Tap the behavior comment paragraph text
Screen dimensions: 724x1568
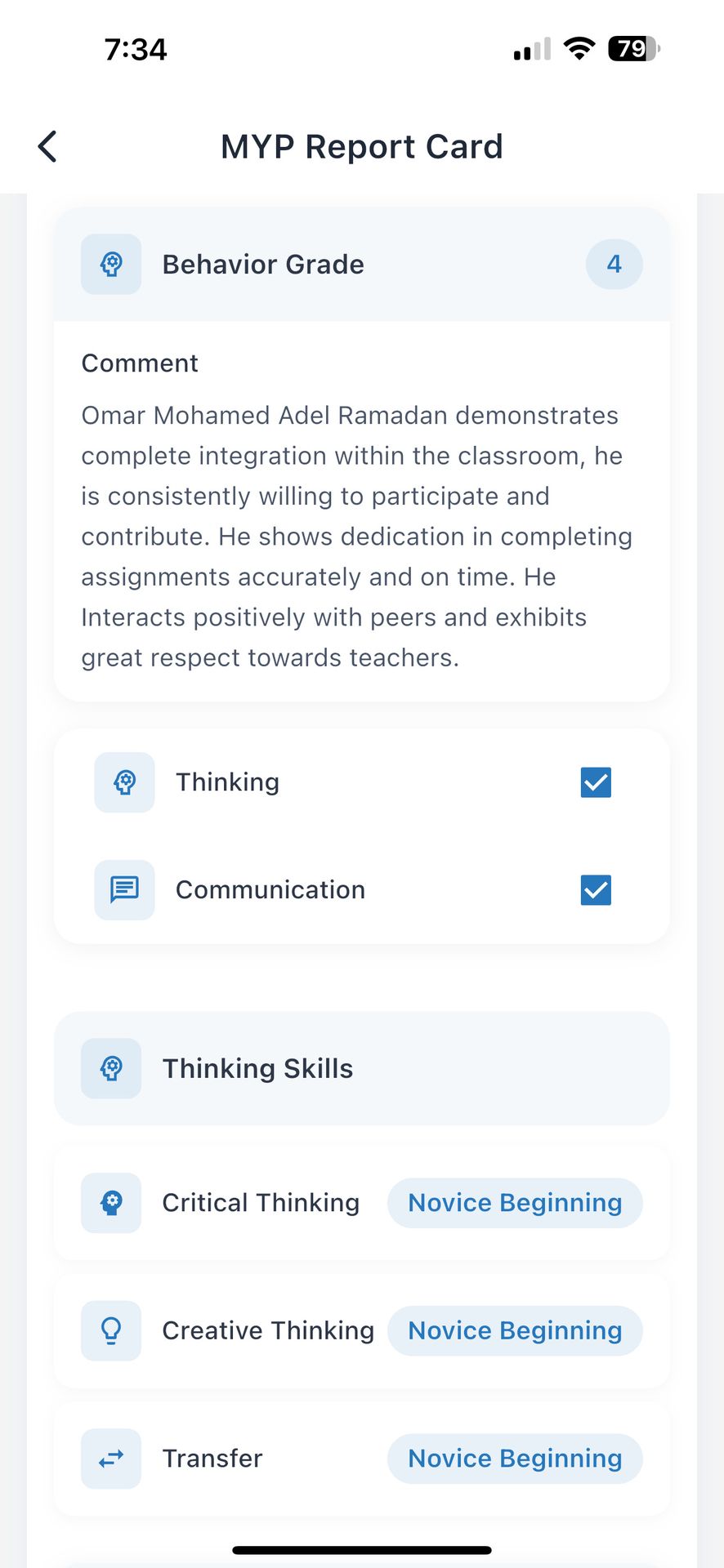click(356, 537)
